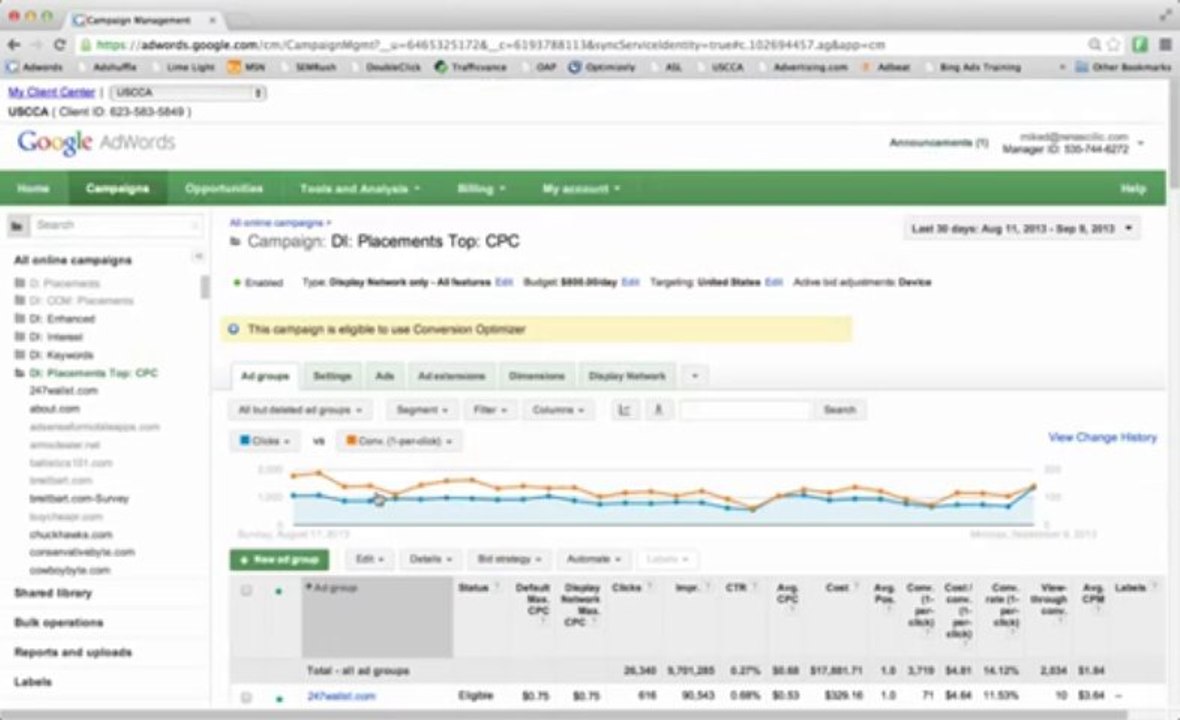Click the browser forward arrow
This screenshot has width=1180, height=720.
pos(36,45)
